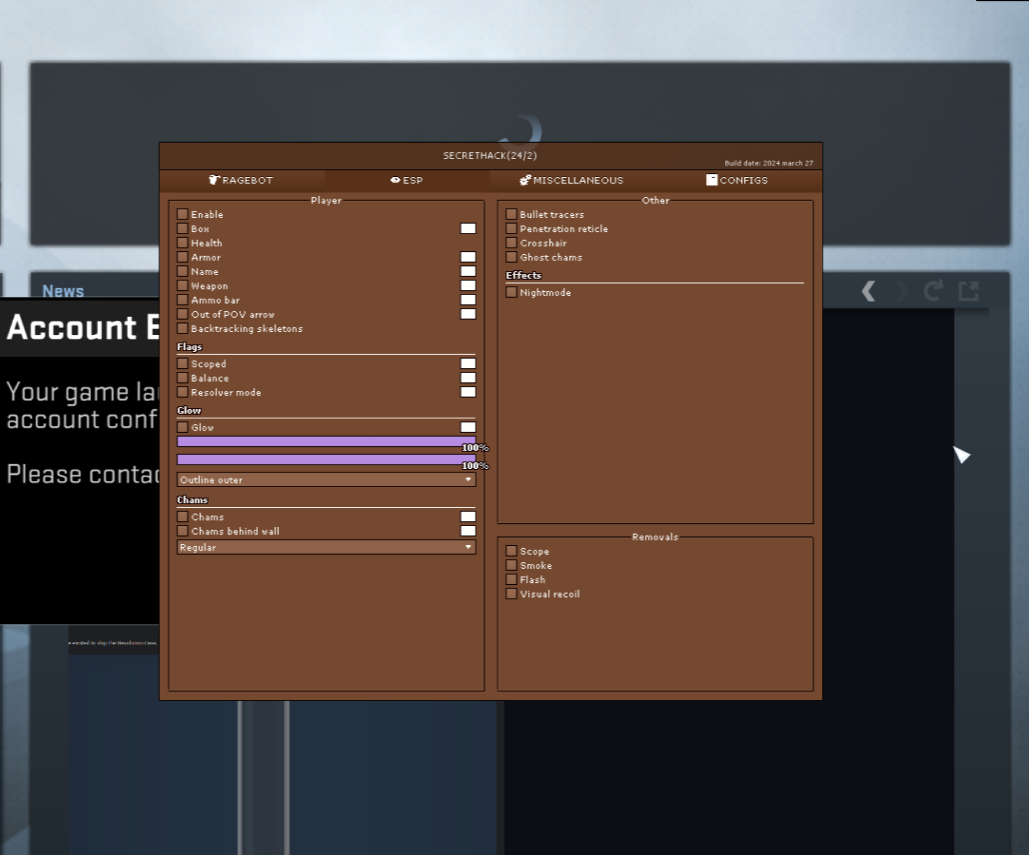Enable the Bullet tracers checkbox
1029x855 pixels.
pyautogui.click(x=512, y=215)
